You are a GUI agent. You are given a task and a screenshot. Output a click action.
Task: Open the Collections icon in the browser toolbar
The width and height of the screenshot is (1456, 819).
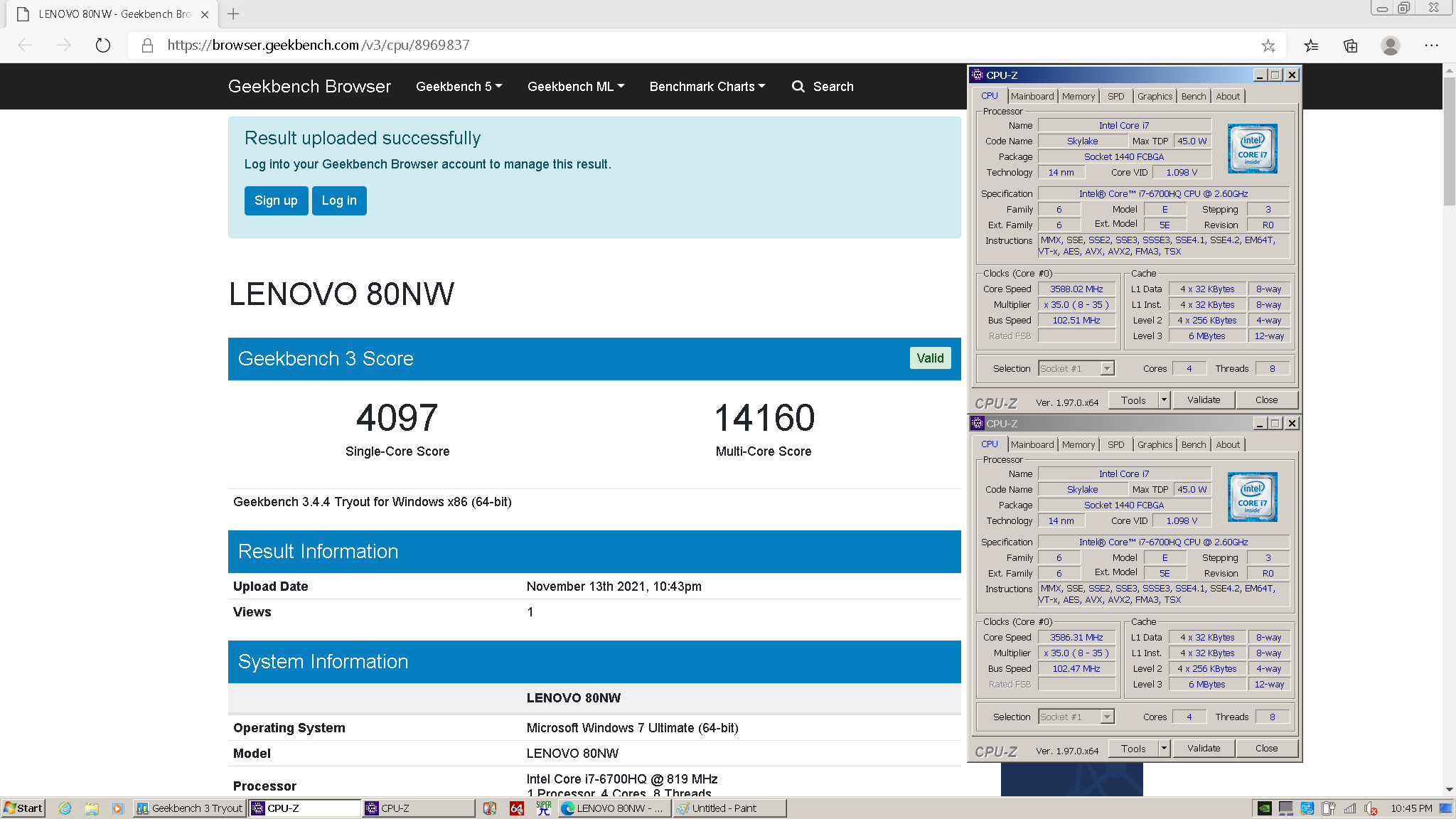coord(1351,46)
